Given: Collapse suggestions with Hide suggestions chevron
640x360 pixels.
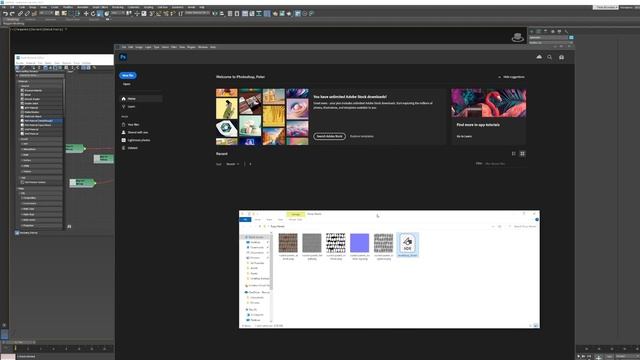Looking at the screenshot, I should coord(500,77).
